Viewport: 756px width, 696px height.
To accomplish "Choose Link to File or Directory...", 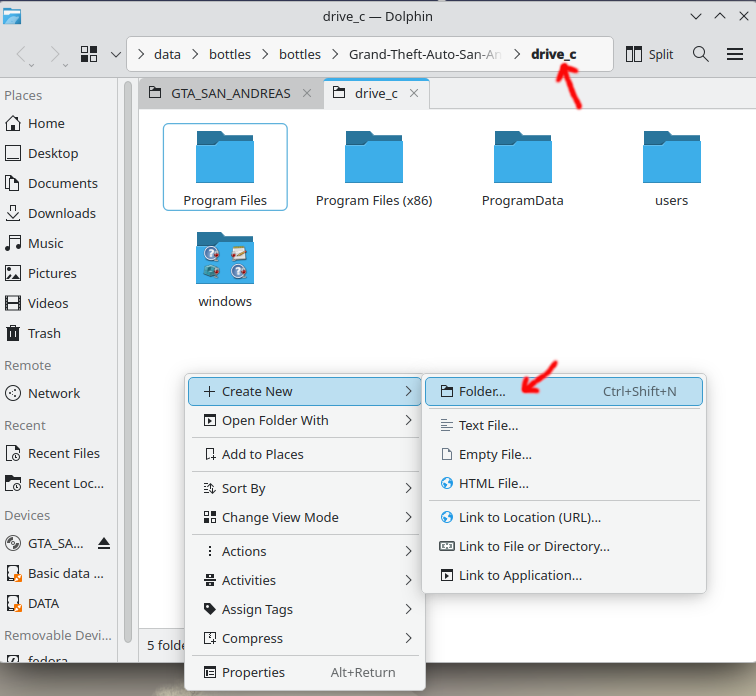I will click(564, 546).
